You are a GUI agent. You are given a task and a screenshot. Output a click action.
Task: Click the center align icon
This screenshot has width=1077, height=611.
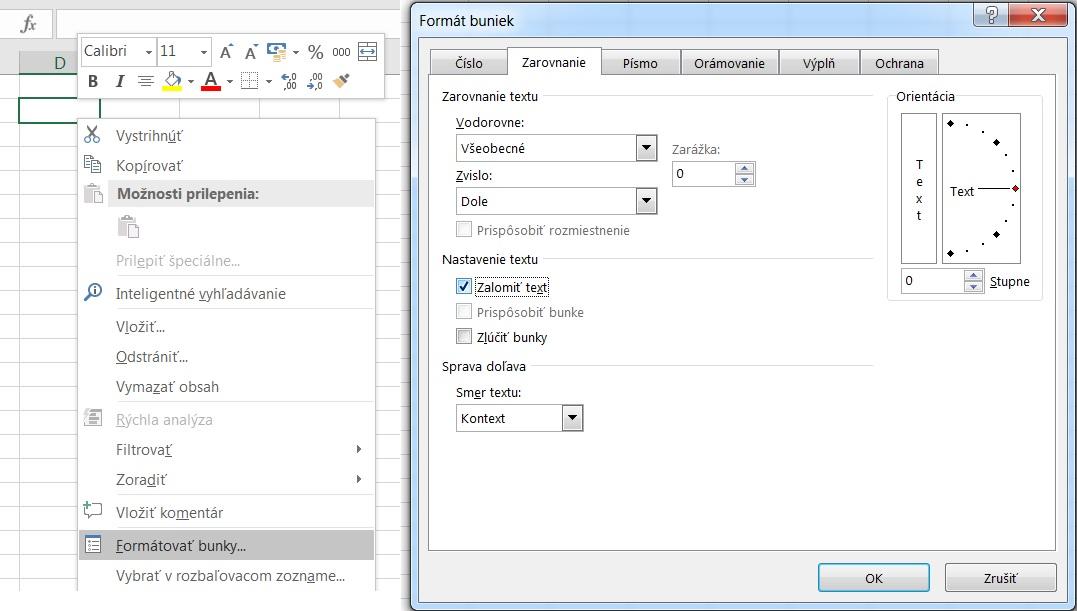(145, 82)
